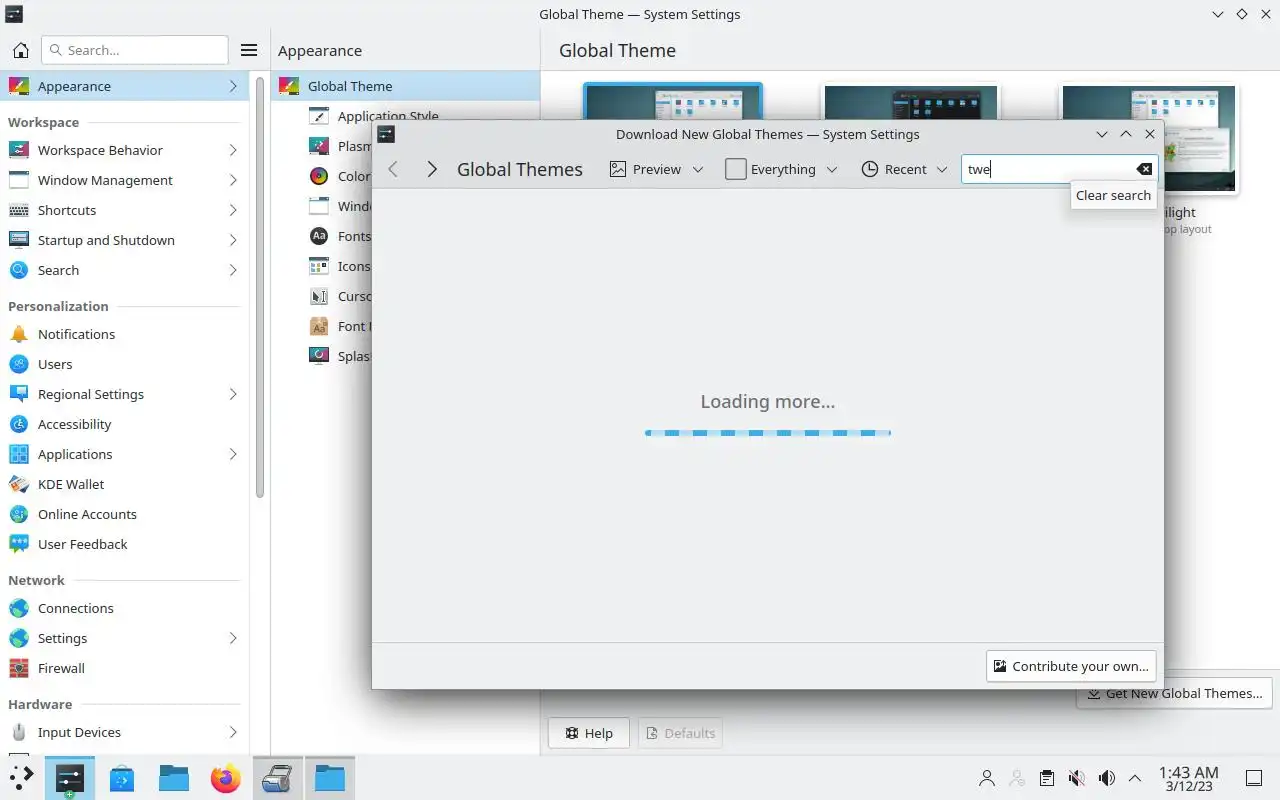Open the Preview view mode dropdown
The image size is (1280, 800).
coord(657,169)
